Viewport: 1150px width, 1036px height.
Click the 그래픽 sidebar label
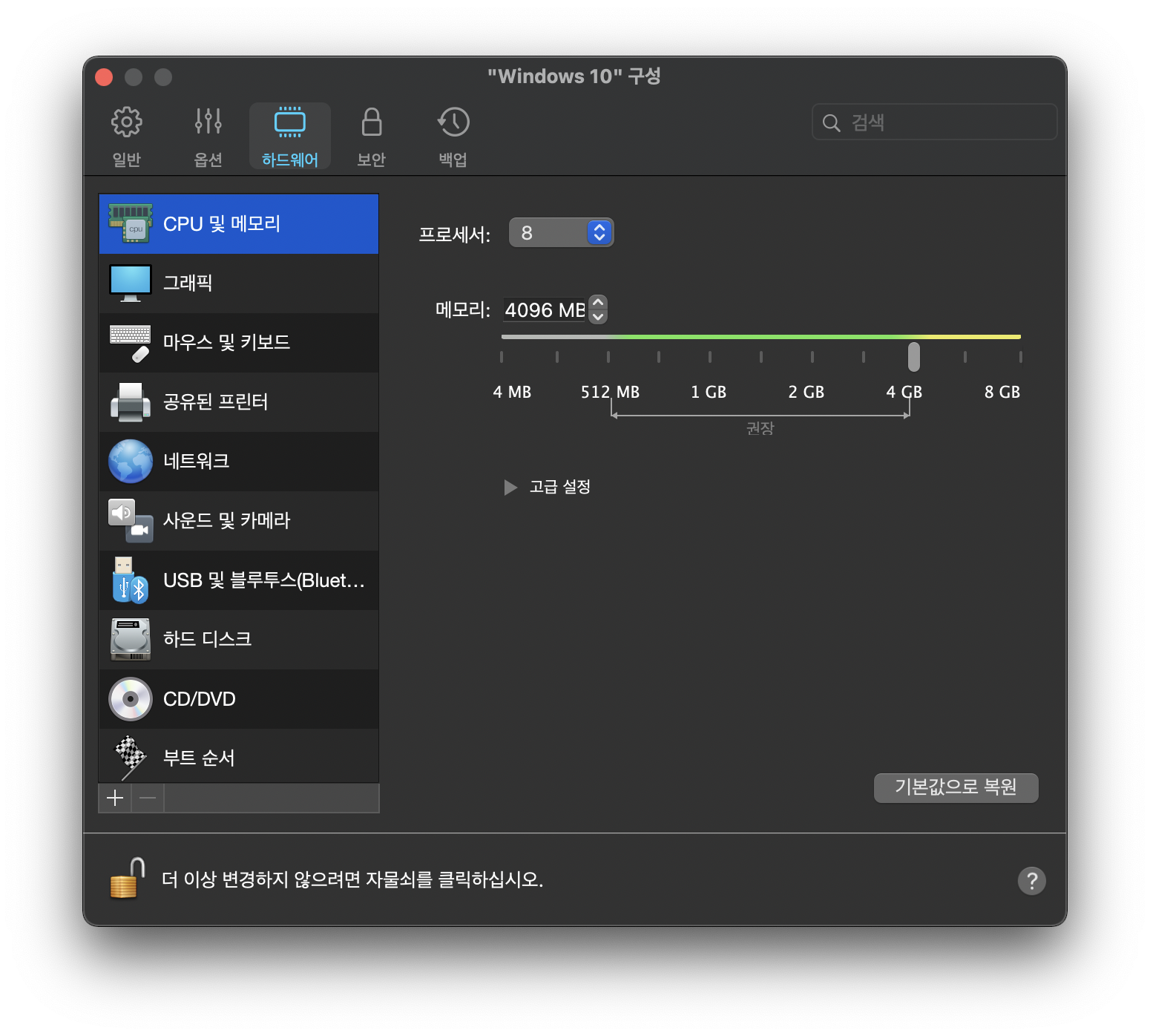[188, 283]
